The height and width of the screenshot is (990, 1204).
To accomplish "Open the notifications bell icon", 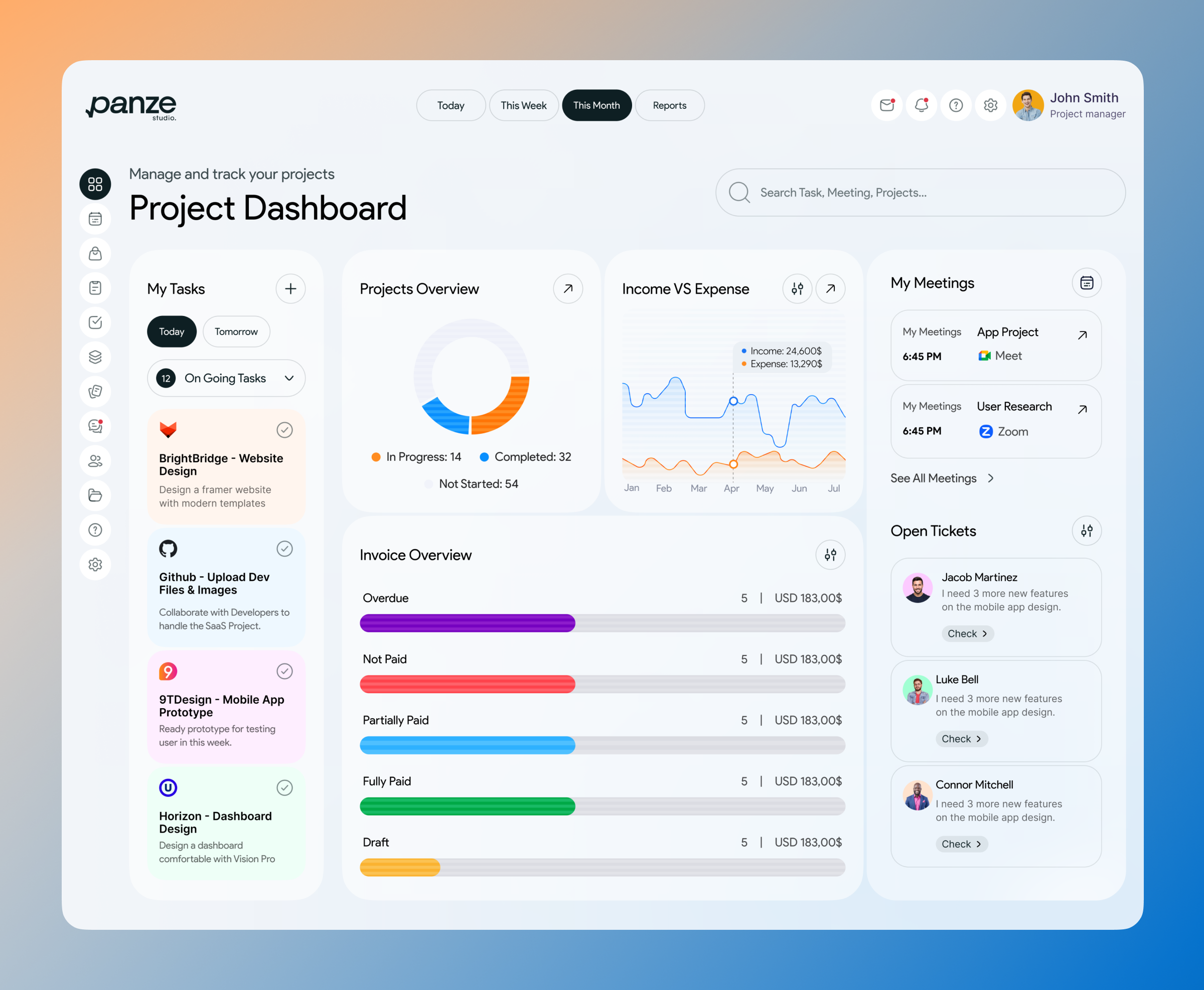I will [921, 105].
